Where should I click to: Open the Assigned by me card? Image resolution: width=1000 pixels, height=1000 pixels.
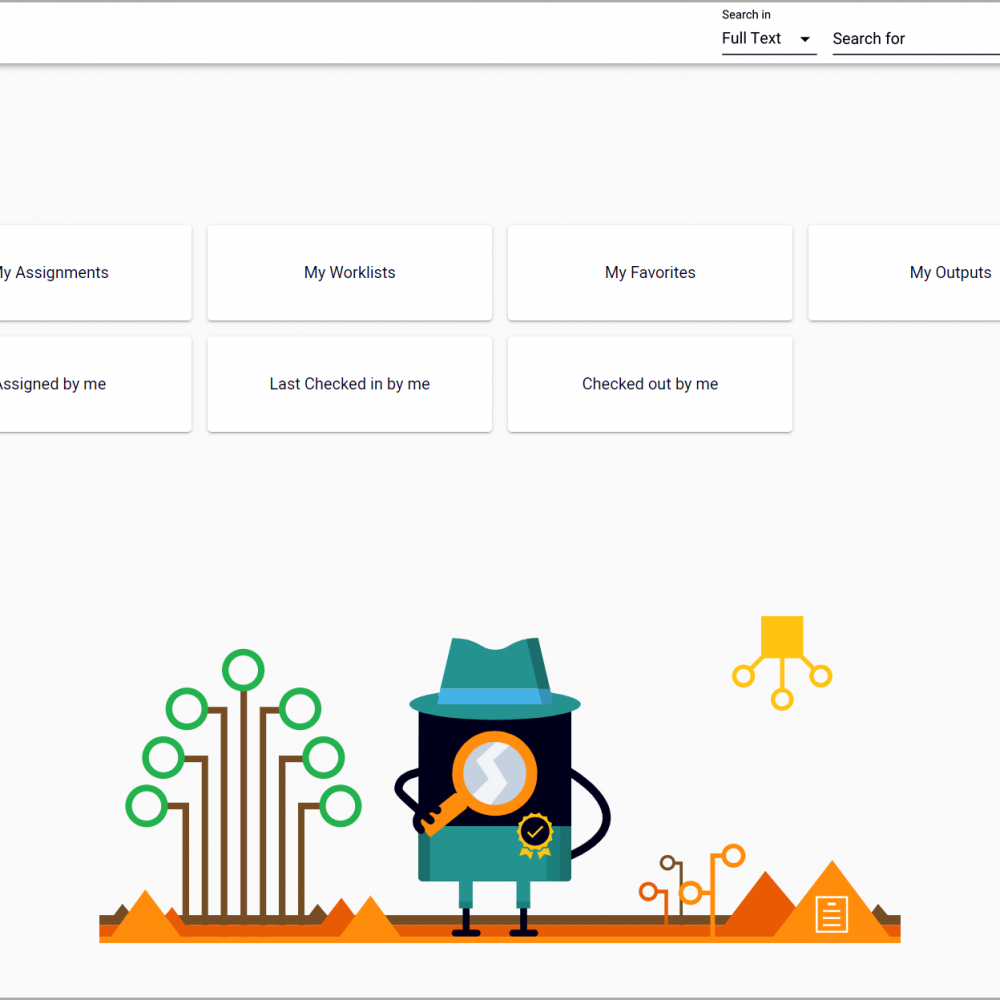[x=94, y=385]
